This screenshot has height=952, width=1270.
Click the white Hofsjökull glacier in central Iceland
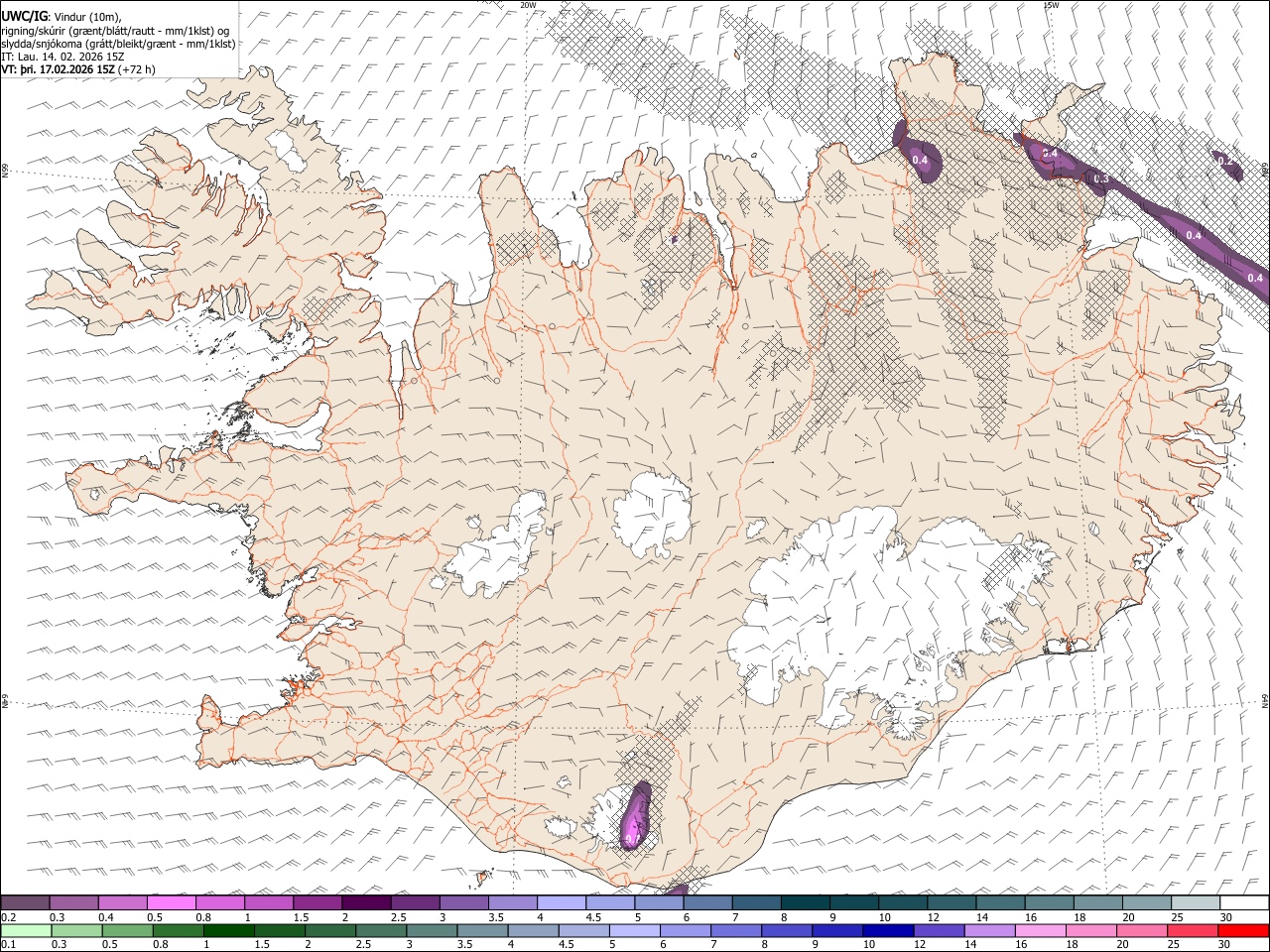651,515
